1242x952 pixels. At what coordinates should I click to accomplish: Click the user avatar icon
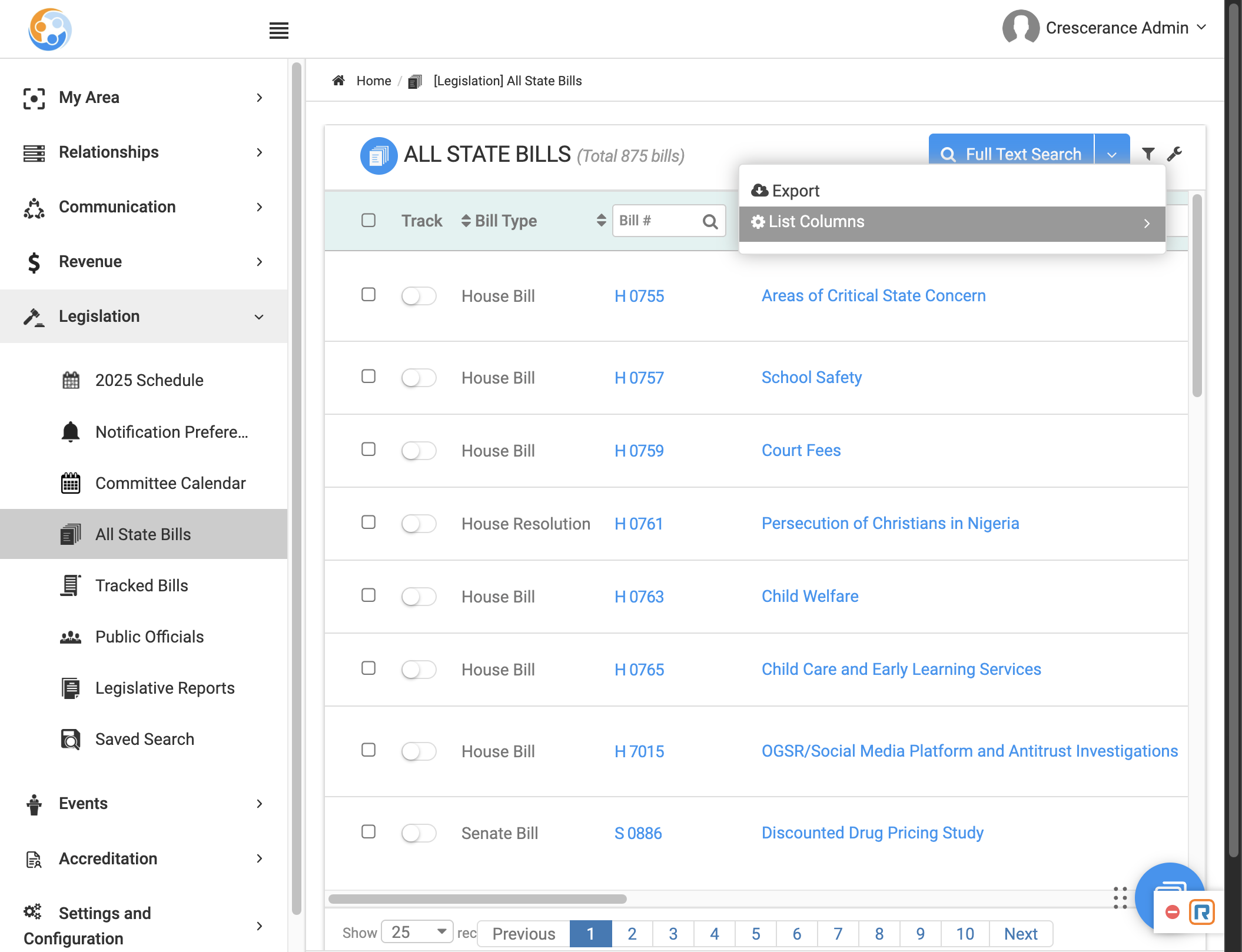click(x=1021, y=27)
